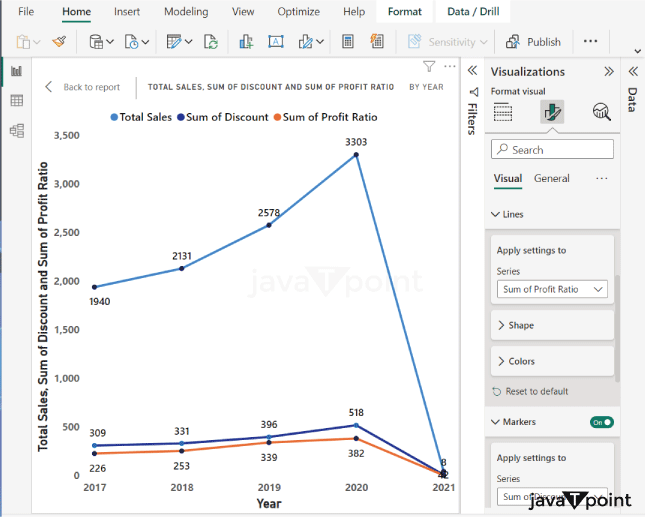645x517 pixels.
Task: Select the Format painter brush icon
Action: 59,42
